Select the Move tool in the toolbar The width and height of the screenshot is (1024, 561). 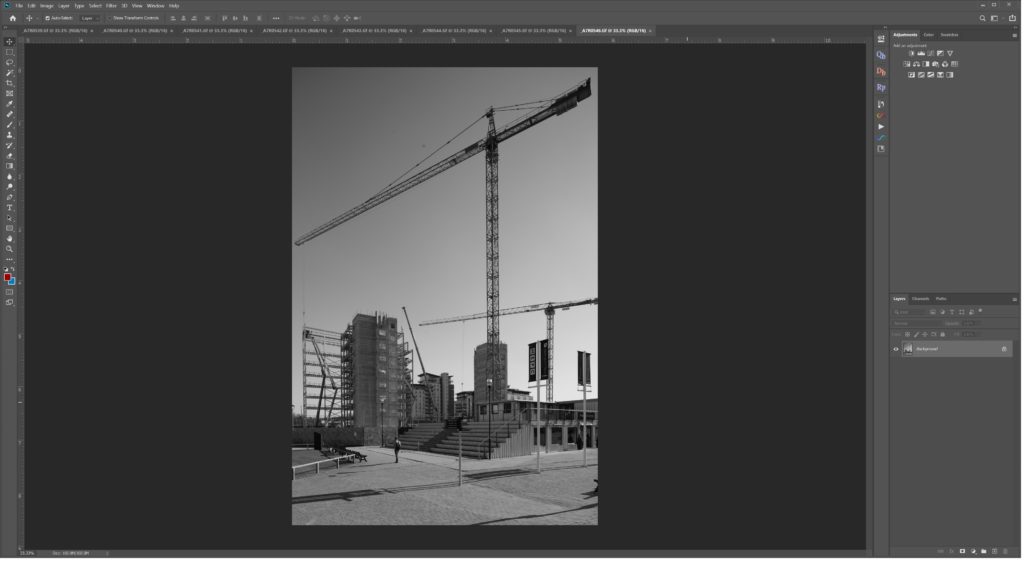[10, 42]
